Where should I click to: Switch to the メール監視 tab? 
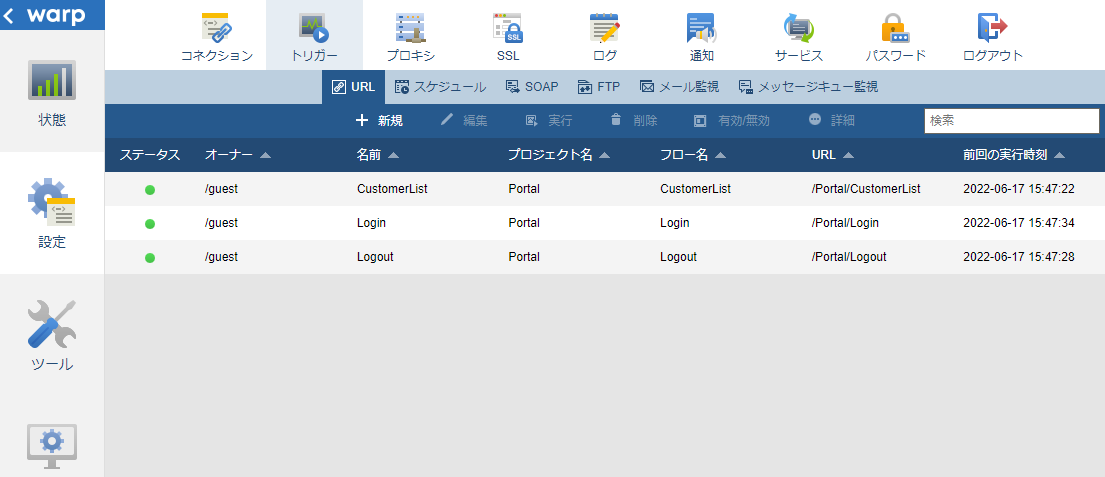click(x=679, y=87)
